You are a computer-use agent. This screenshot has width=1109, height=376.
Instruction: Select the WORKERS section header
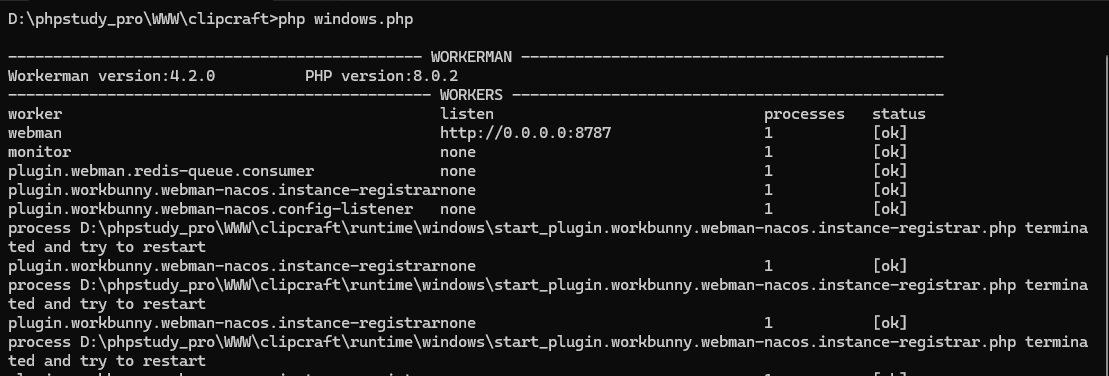coord(471,95)
